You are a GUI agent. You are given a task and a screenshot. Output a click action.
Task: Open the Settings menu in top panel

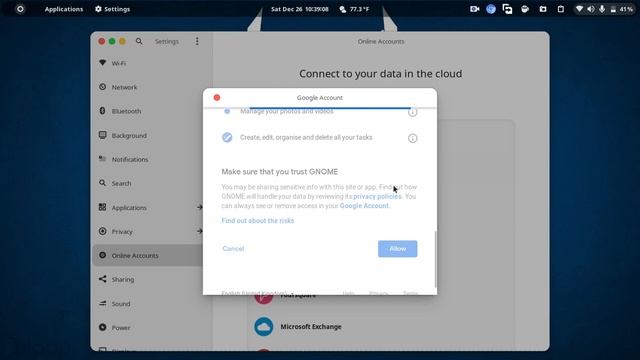(x=112, y=9)
